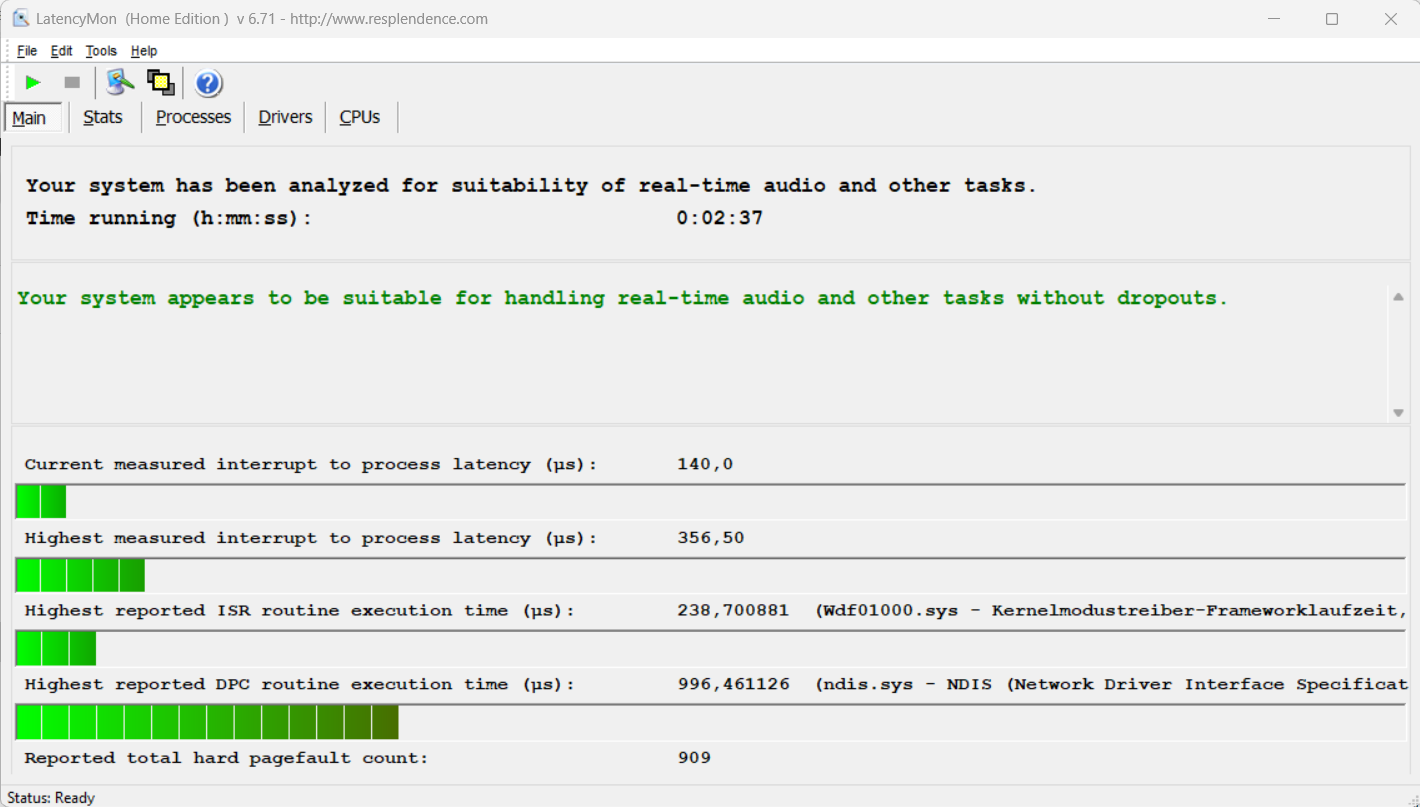Click the report box scroll down arrow

point(1398,413)
